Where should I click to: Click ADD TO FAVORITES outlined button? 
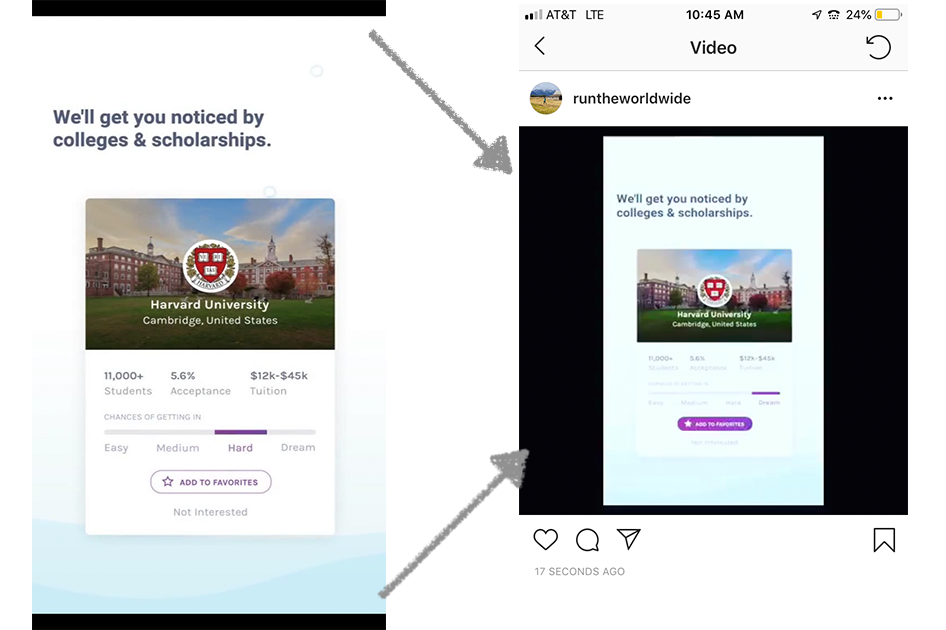(211, 482)
